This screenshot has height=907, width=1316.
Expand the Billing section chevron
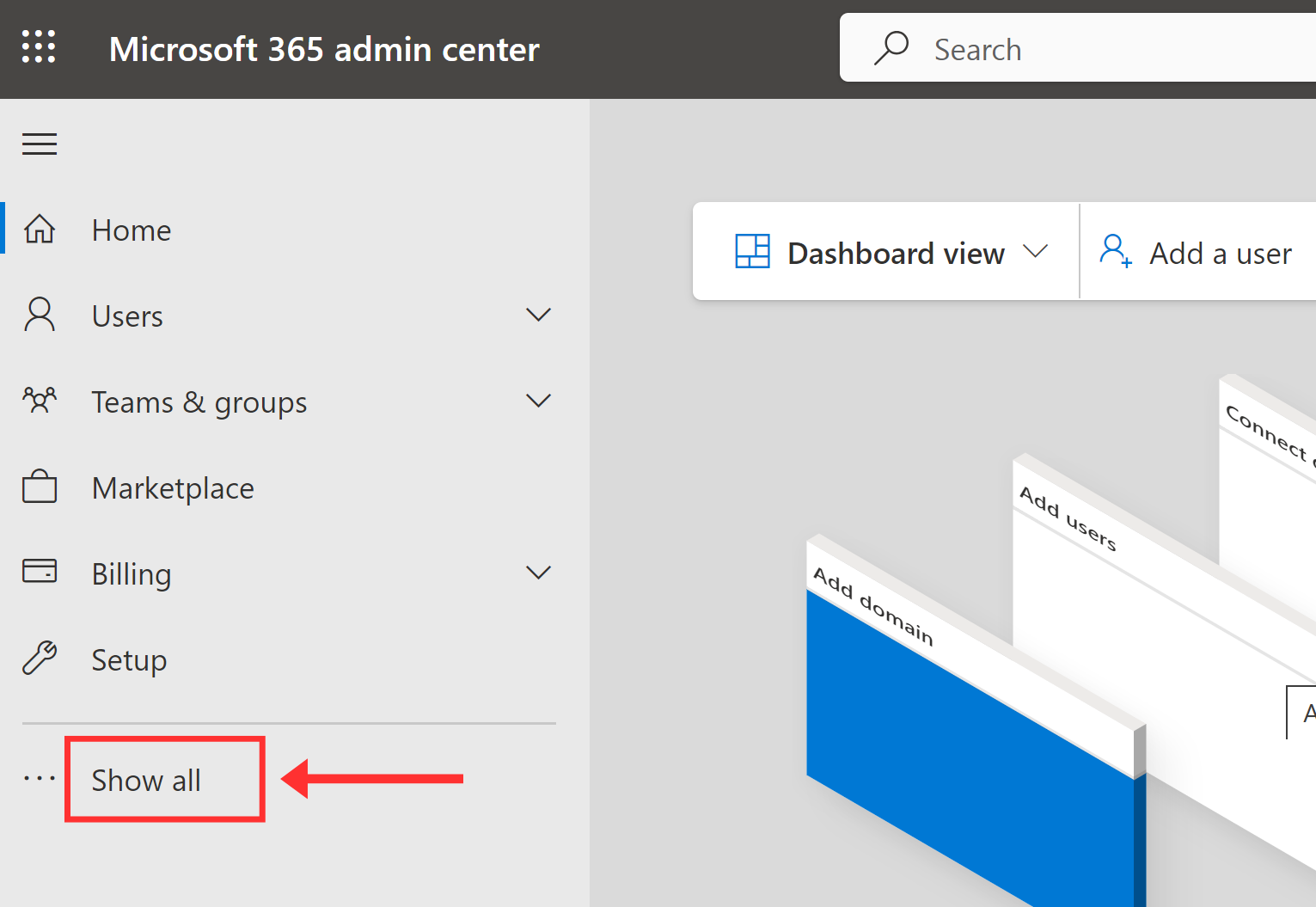(538, 573)
